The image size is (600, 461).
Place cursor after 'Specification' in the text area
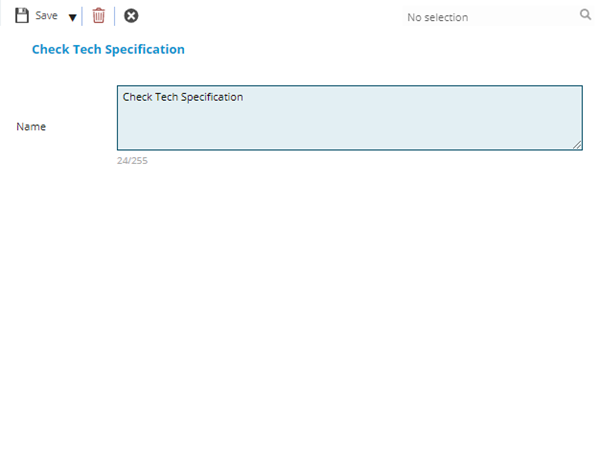point(245,97)
